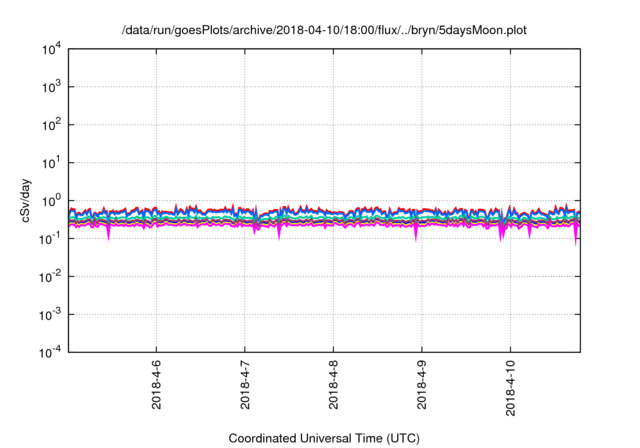This screenshot has width=640, height=448.
Task: Click the 10^4 y-axis tick label
Action: (x=50, y=49)
